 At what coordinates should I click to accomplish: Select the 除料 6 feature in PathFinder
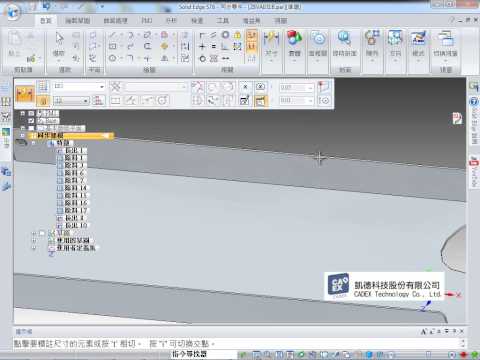72,173
